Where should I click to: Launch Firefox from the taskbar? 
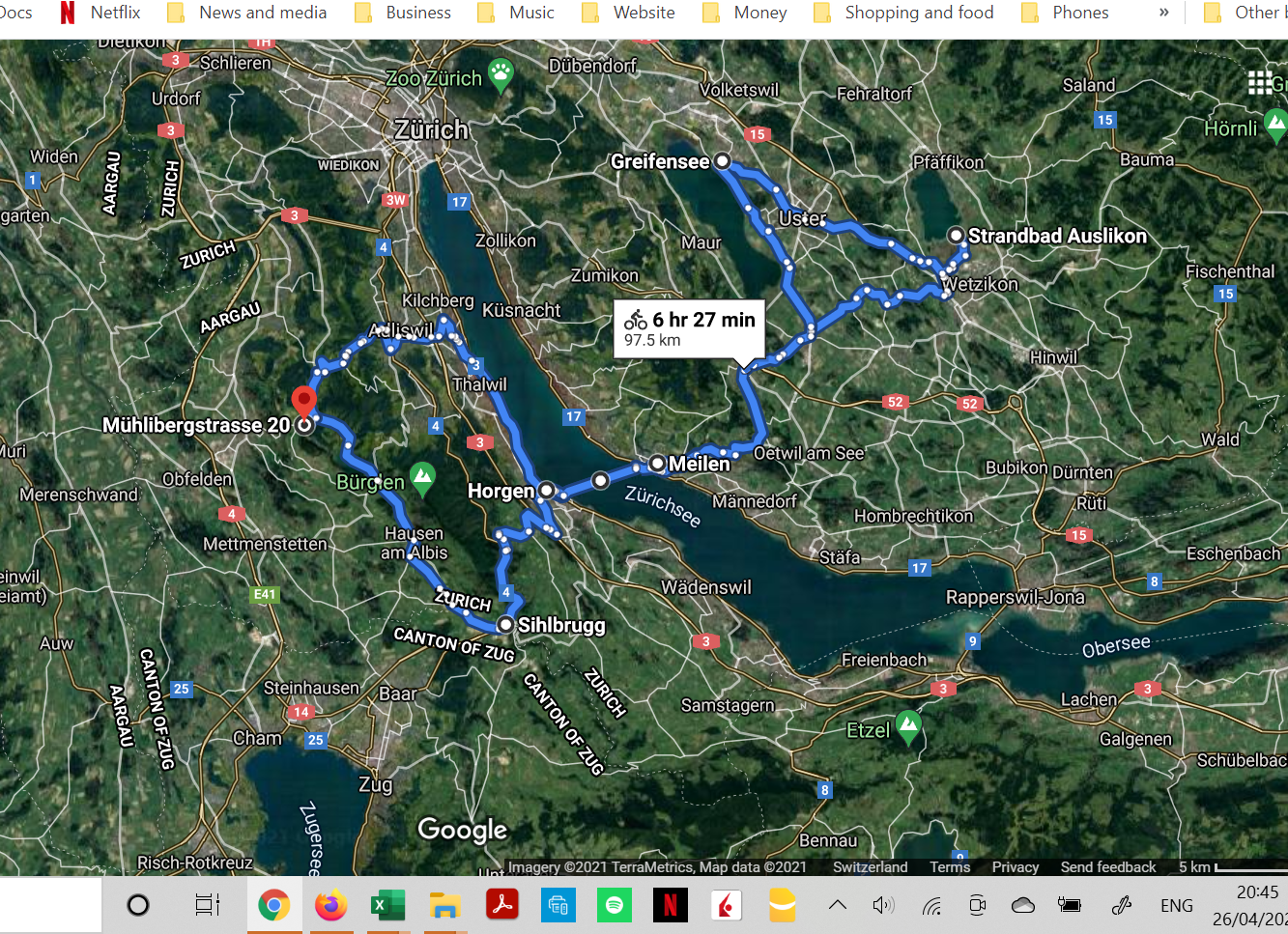coord(330,905)
